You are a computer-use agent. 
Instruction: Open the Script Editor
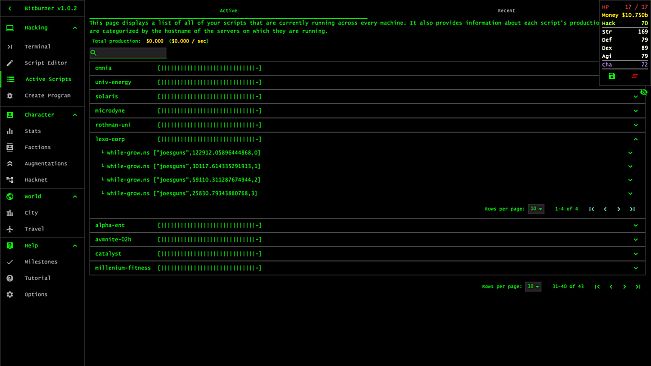[x=42, y=63]
